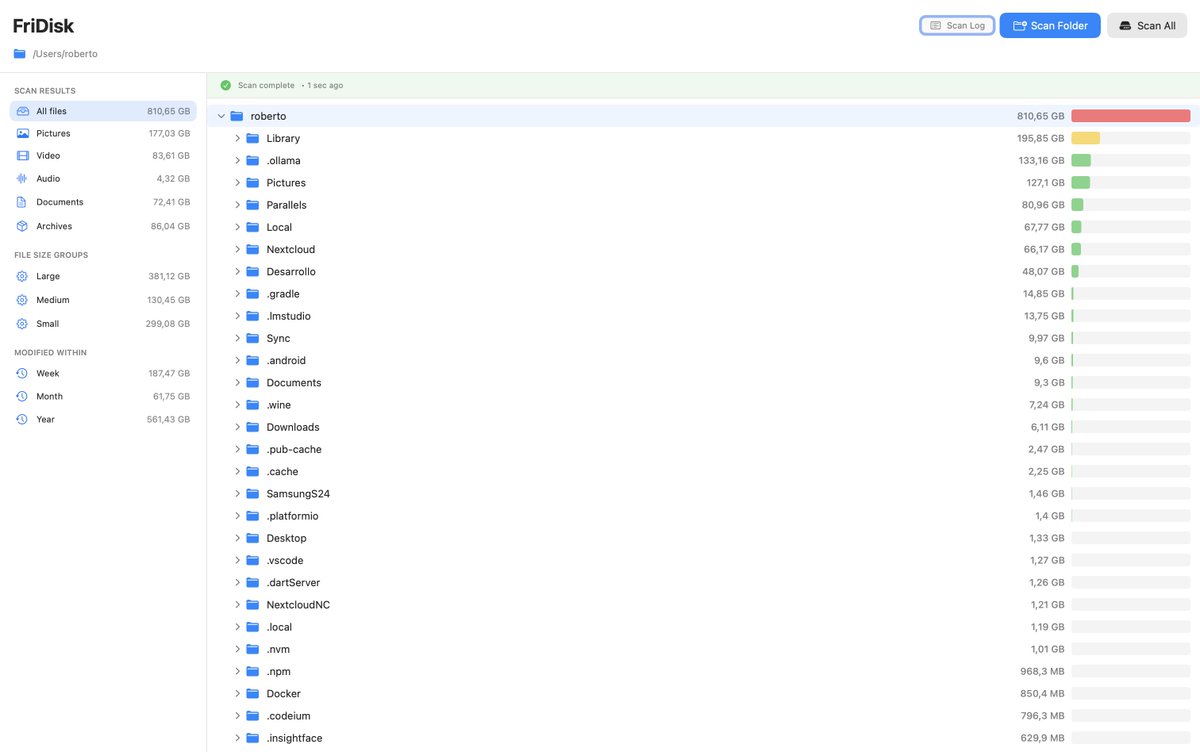The height and width of the screenshot is (752, 1200).
Task: Click the Desktop folder icon
Action: [x=253, y=538]
